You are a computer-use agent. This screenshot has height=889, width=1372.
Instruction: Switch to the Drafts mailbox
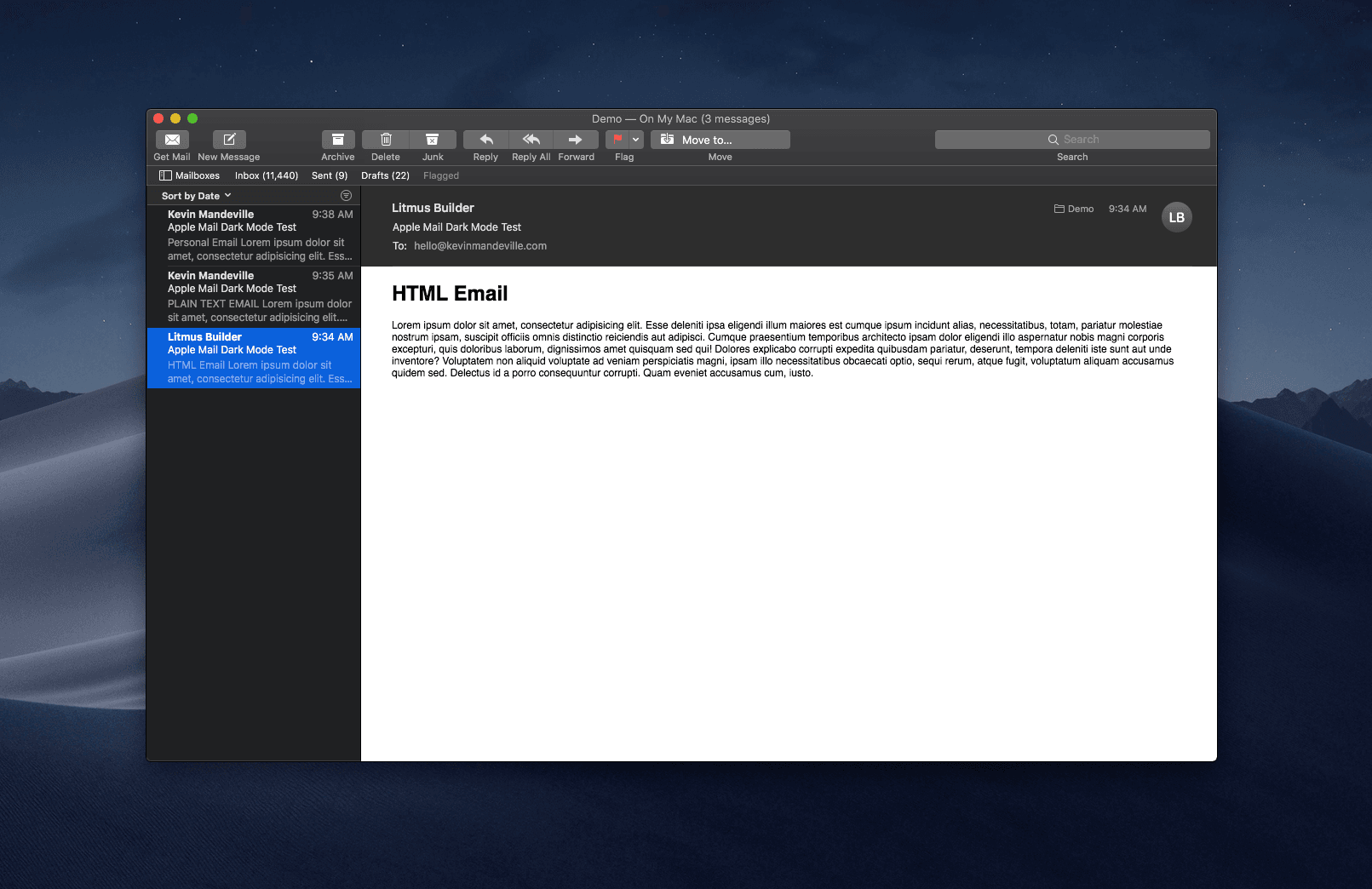coord(385,175)
